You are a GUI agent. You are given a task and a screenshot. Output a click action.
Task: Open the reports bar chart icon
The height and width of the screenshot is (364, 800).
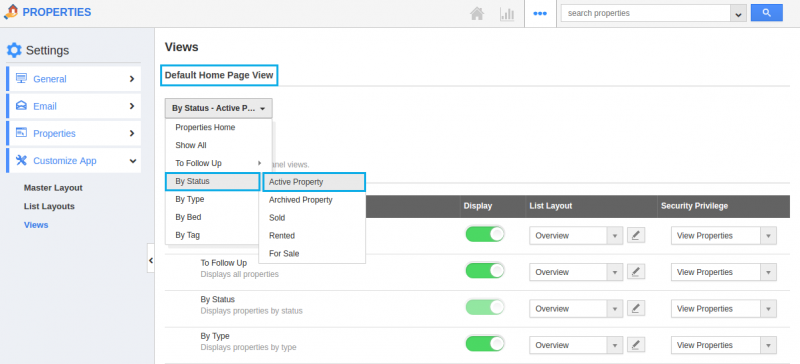(x=507, y=14)
